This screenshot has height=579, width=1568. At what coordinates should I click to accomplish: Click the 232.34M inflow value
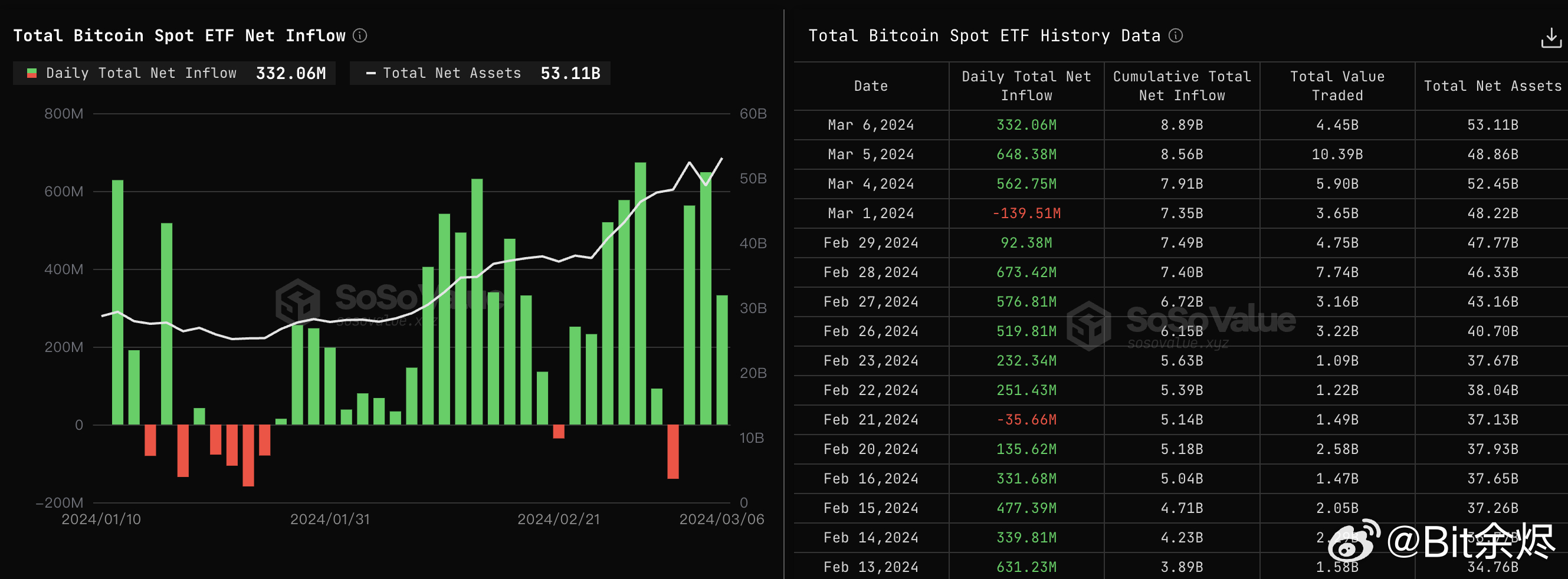1026,361
